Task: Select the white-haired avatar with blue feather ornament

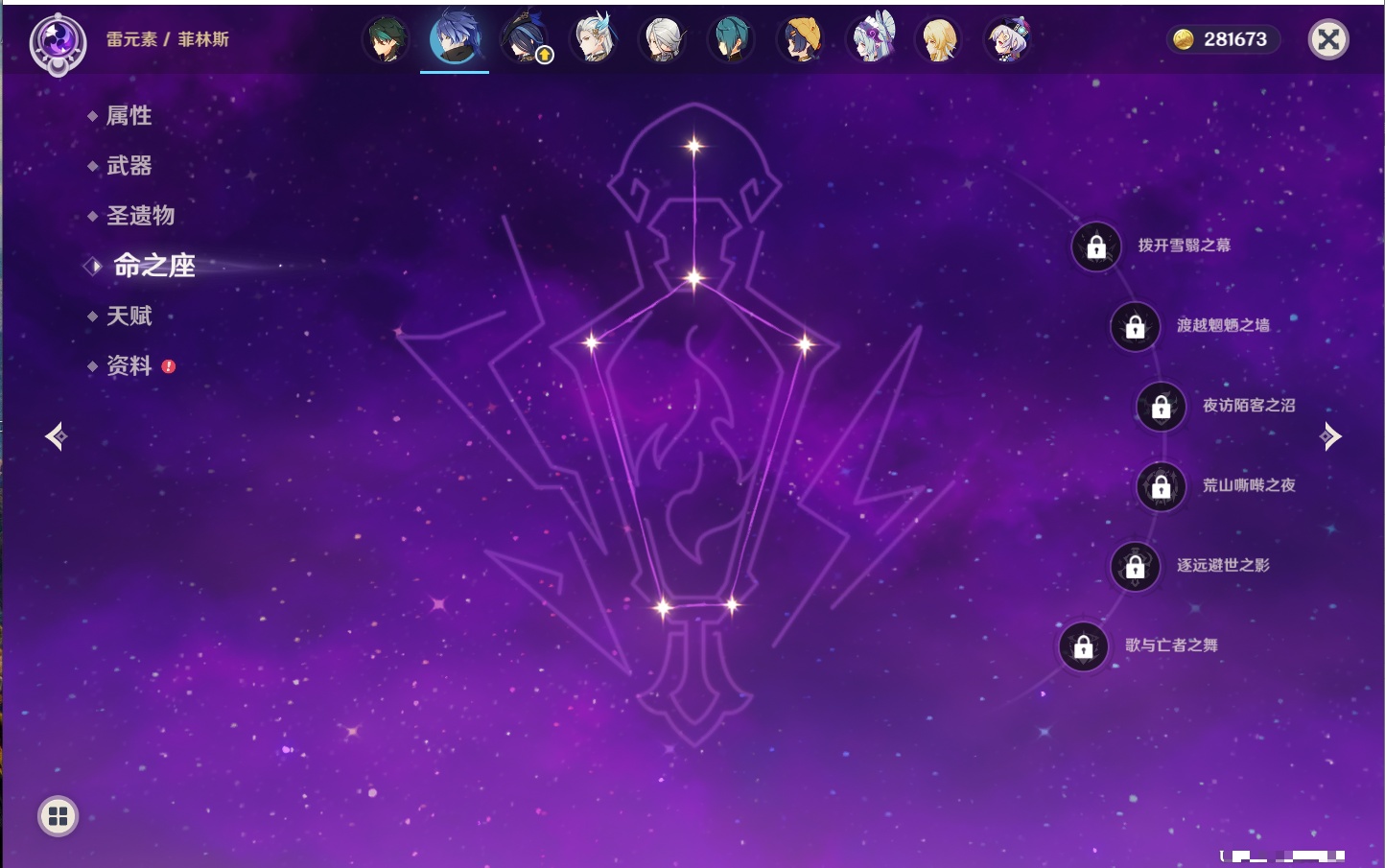Action: (594, 39)
